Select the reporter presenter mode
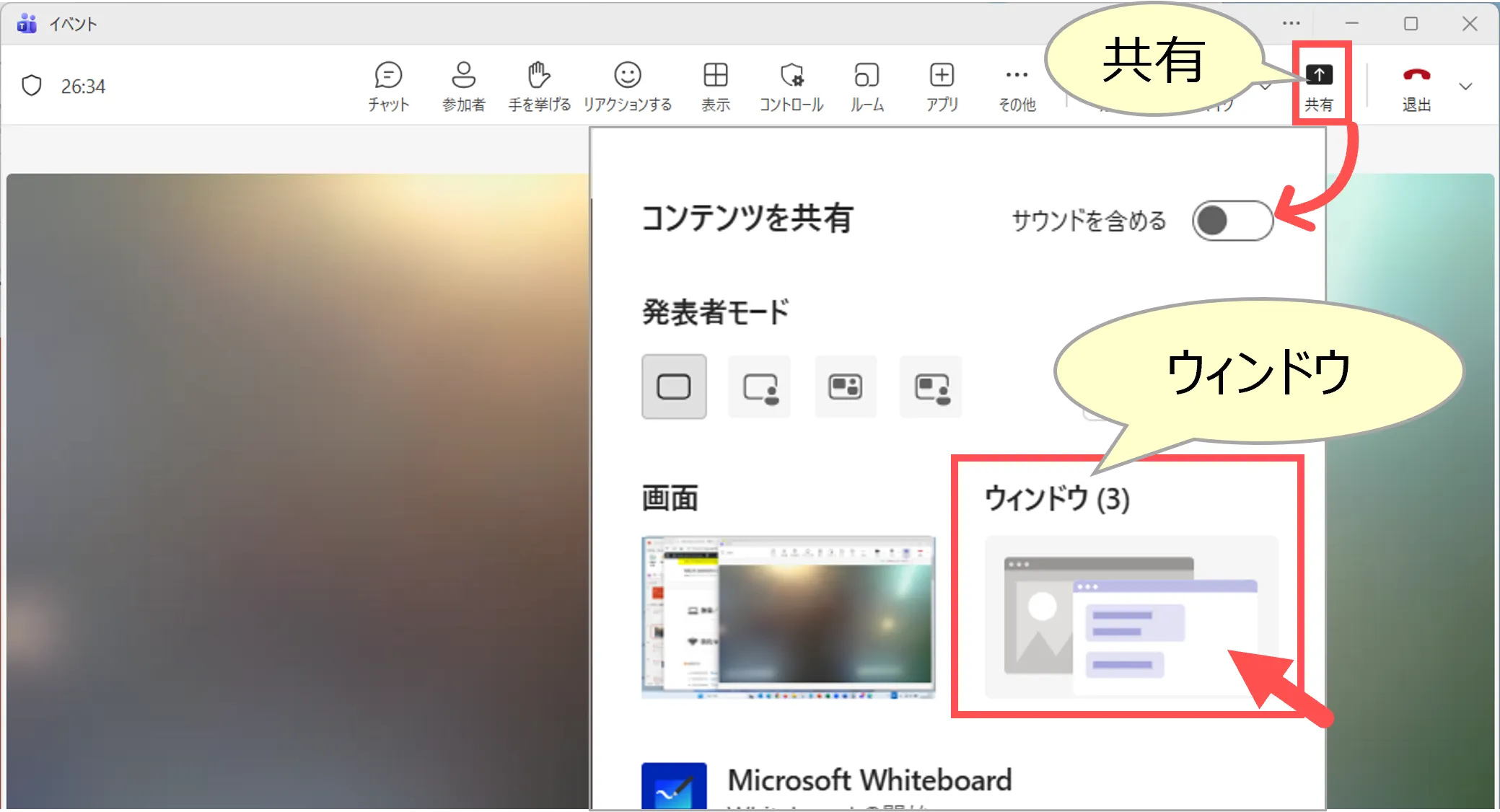This screenshot has height=812, width=1500. pos(931,387)
